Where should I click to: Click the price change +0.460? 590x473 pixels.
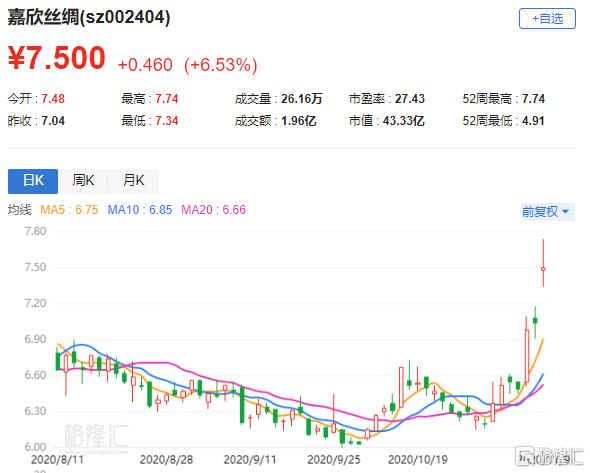tap(145, 65)
